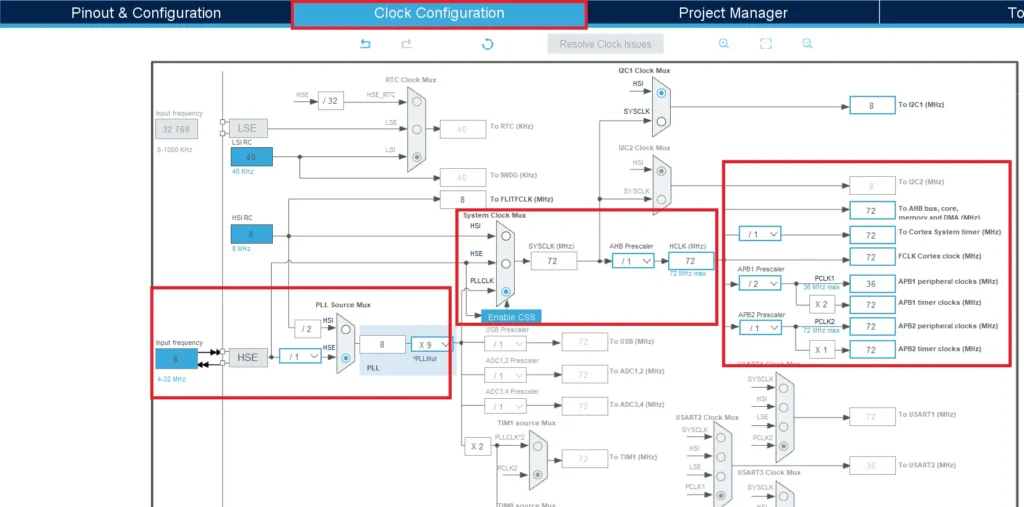The height and width of the screenshot is (507, 1024).
Task: Open the APB1 Prescaler dropdown
Action: click(760, 284)
